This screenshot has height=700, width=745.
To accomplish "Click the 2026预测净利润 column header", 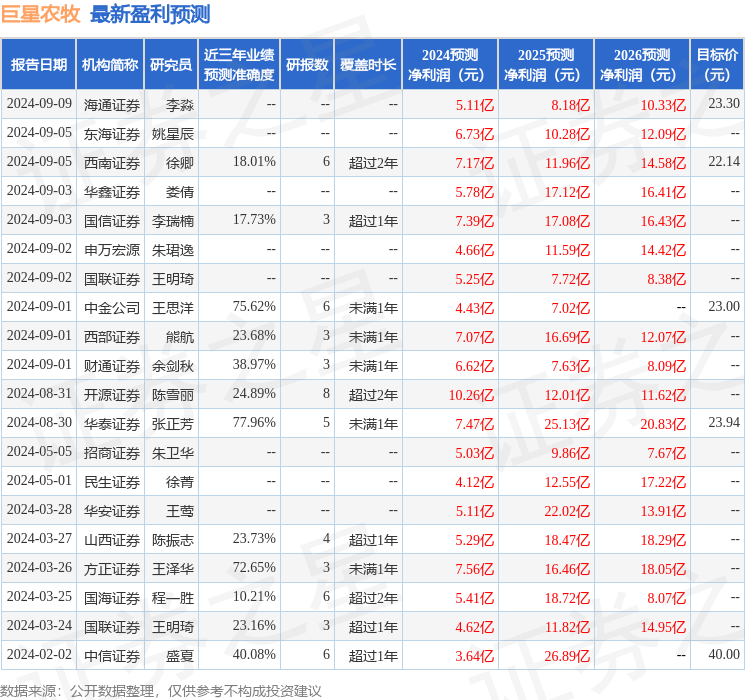I will click(642, 65).
